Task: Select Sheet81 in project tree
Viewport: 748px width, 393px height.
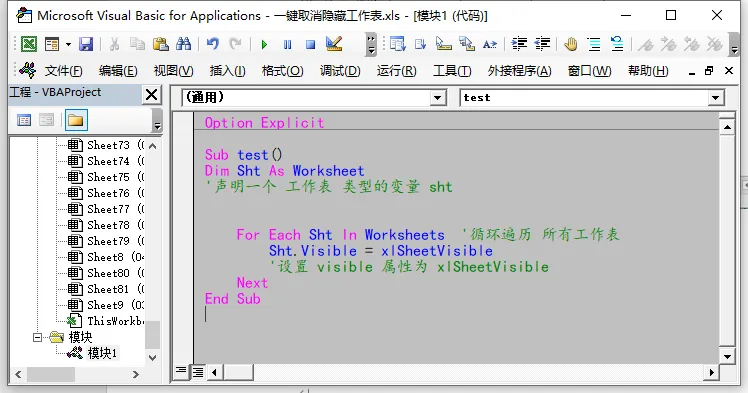Action: [x=107, y=289]
